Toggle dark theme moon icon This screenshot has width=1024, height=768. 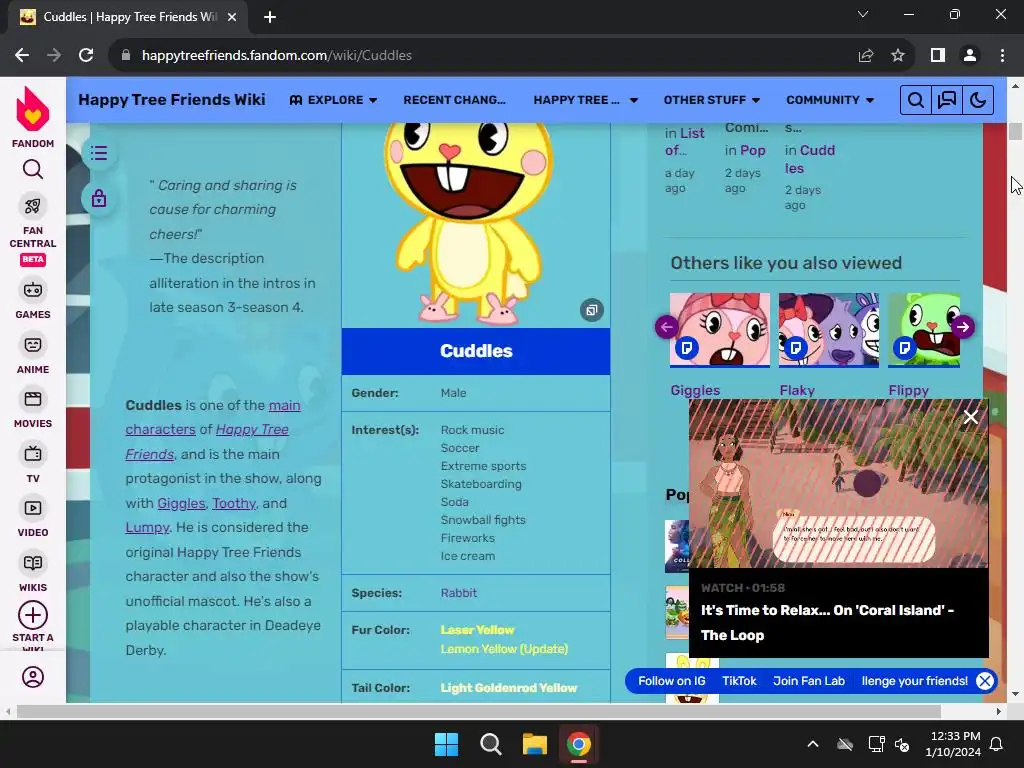point(978,100)
